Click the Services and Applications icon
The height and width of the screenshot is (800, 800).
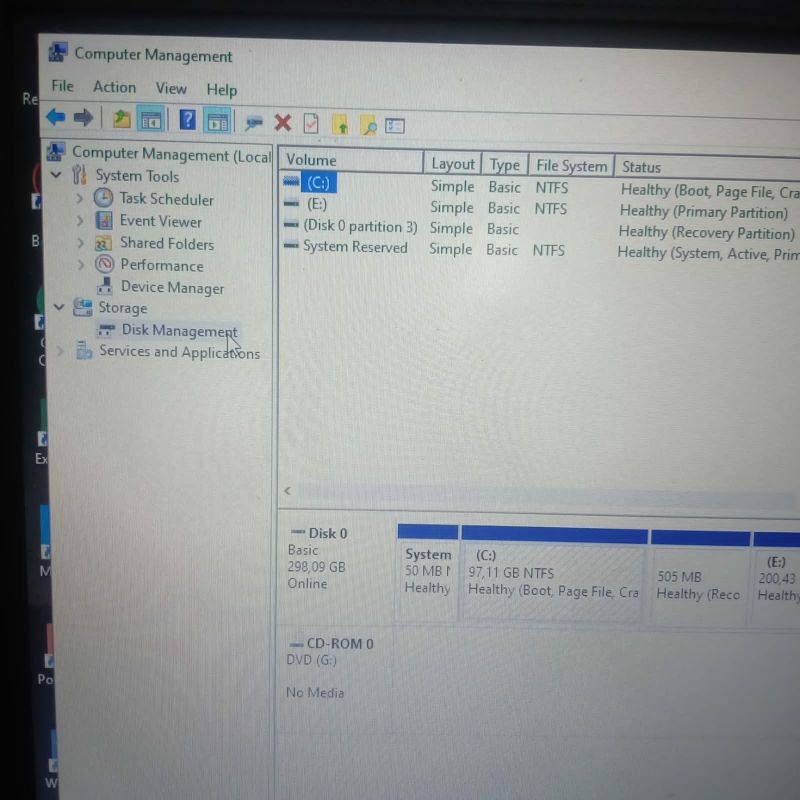tap(84, 351)
